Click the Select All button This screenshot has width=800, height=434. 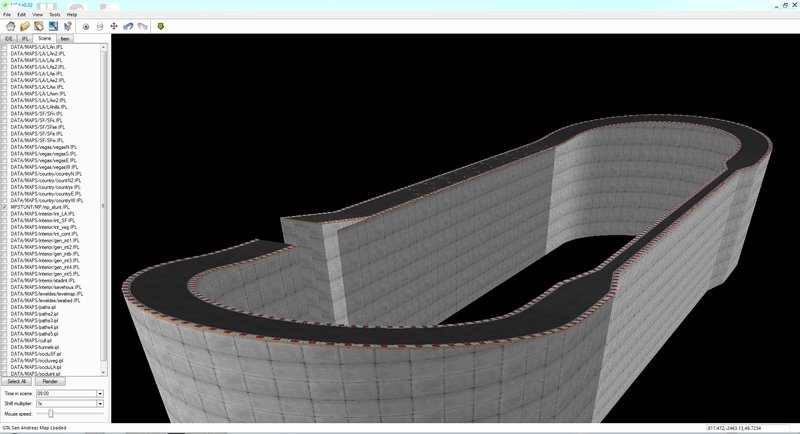click(x=16, y=381)
